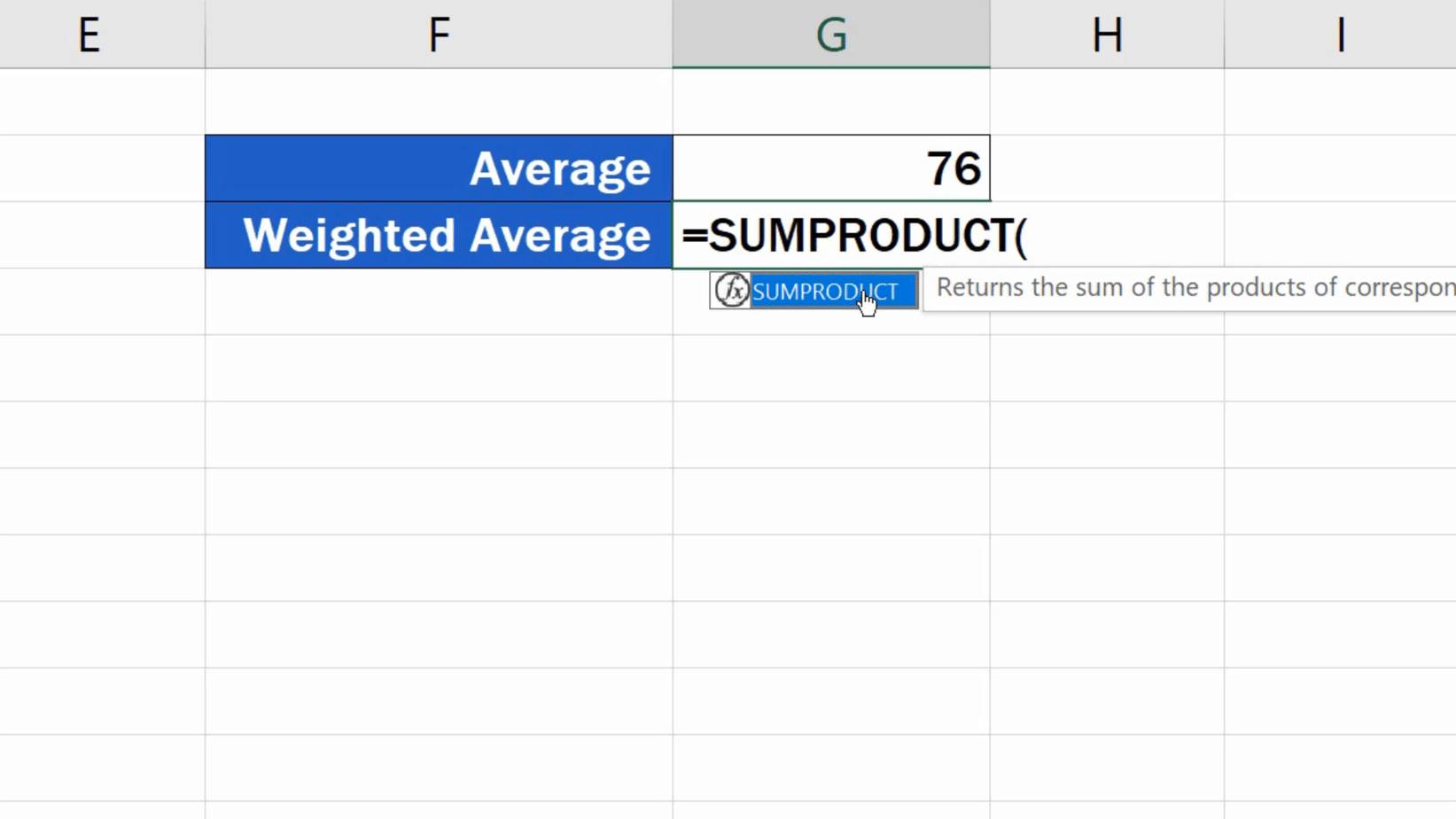Click column header G to select column

tap(830, 35)
